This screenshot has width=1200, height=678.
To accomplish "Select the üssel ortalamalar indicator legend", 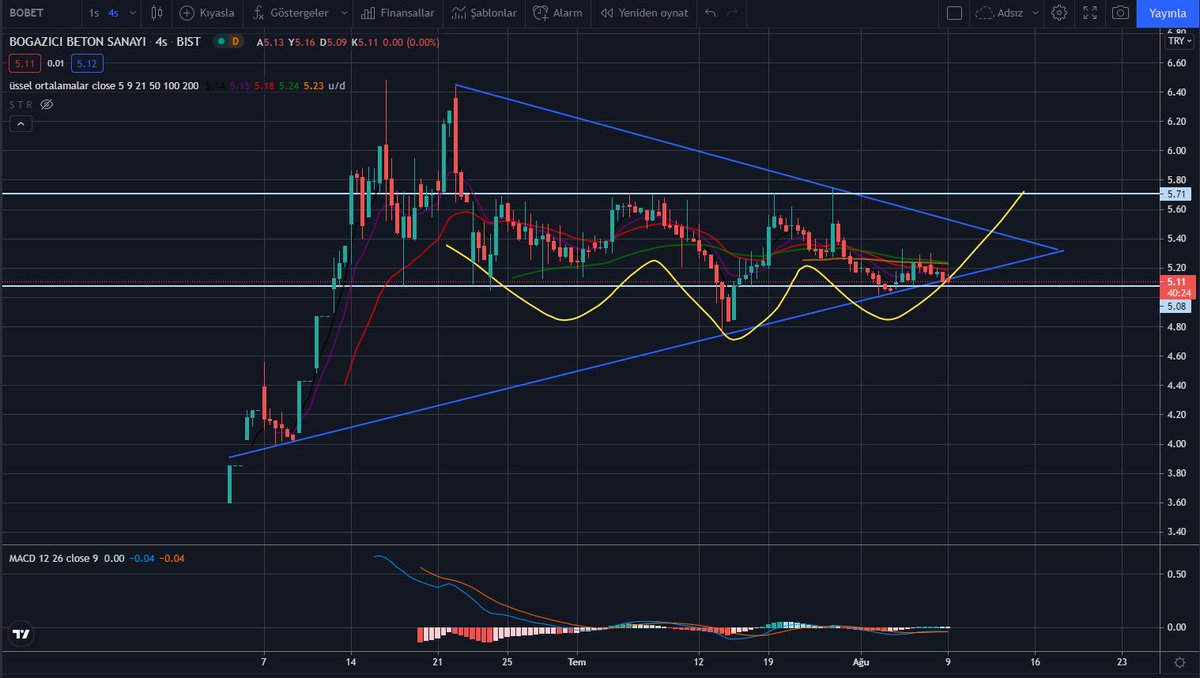I will (x=103, y=86).
